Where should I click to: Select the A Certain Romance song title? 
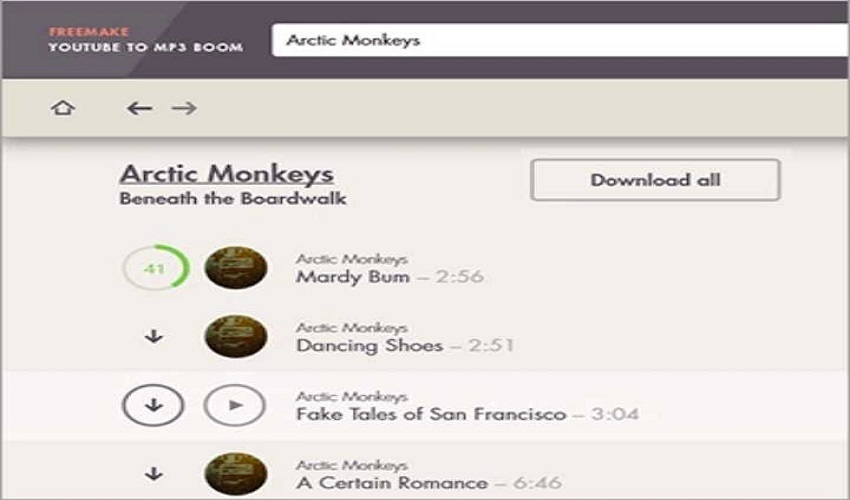click(x=392, y=483)
